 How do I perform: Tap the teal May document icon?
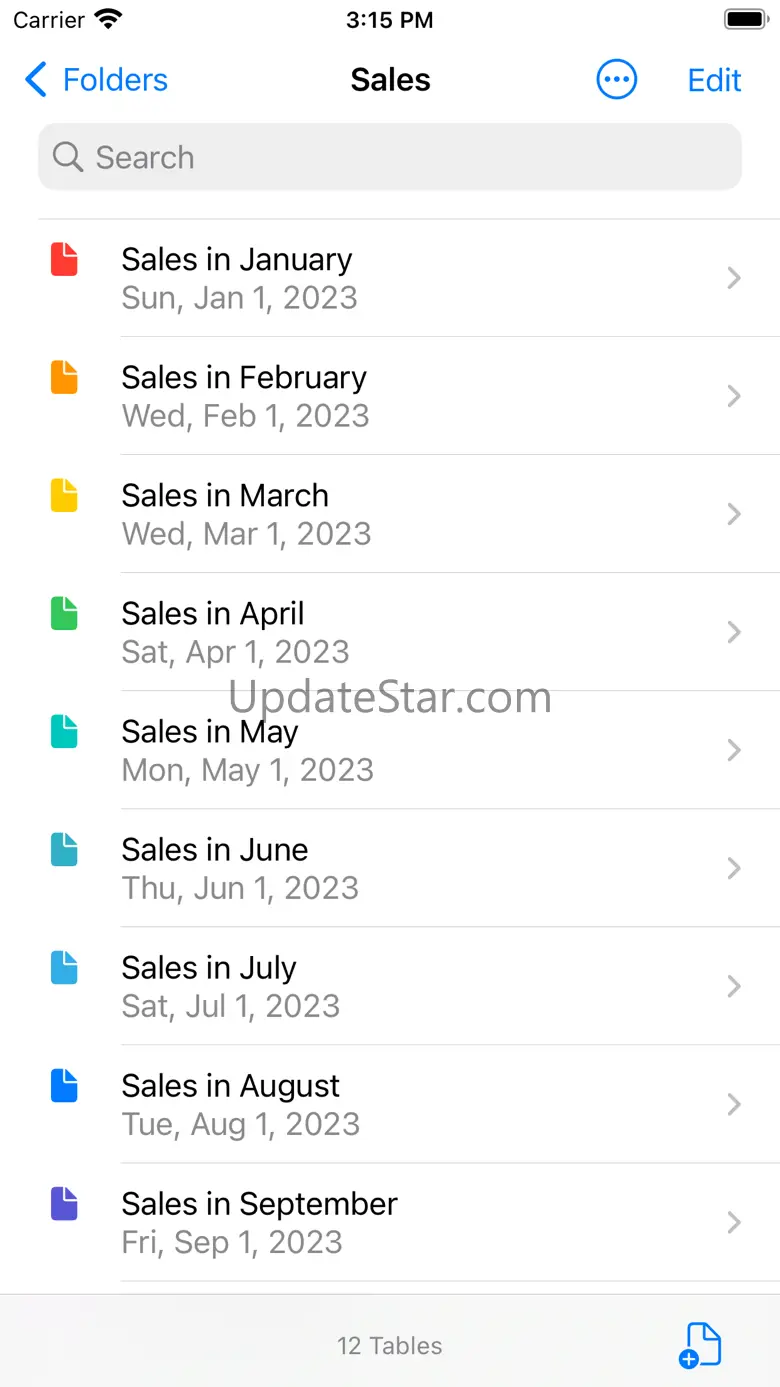coord(64,732)
